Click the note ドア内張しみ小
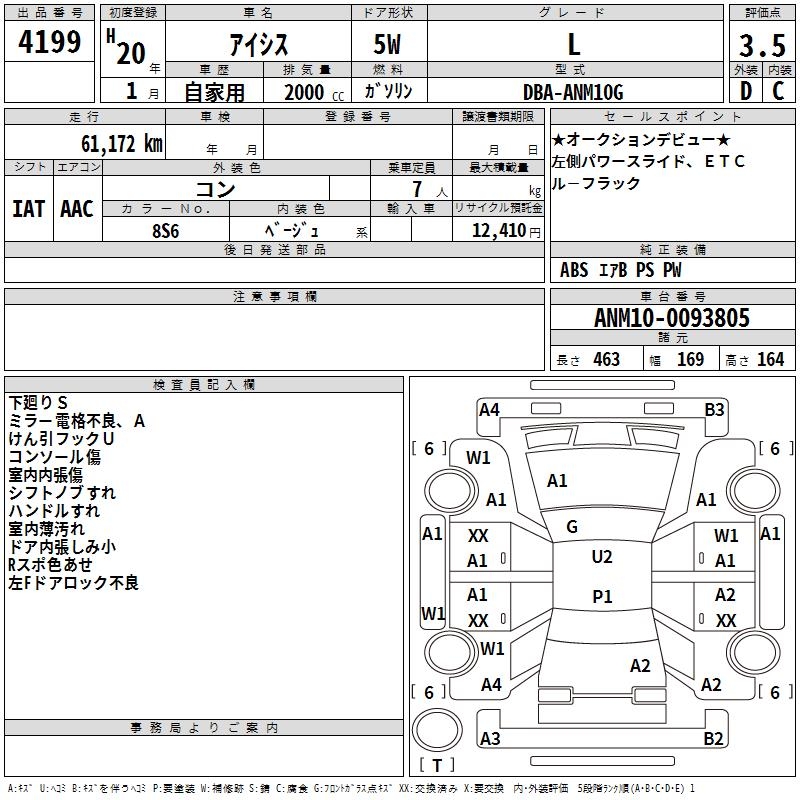This screenshot has height=800, width=800. 62,547
